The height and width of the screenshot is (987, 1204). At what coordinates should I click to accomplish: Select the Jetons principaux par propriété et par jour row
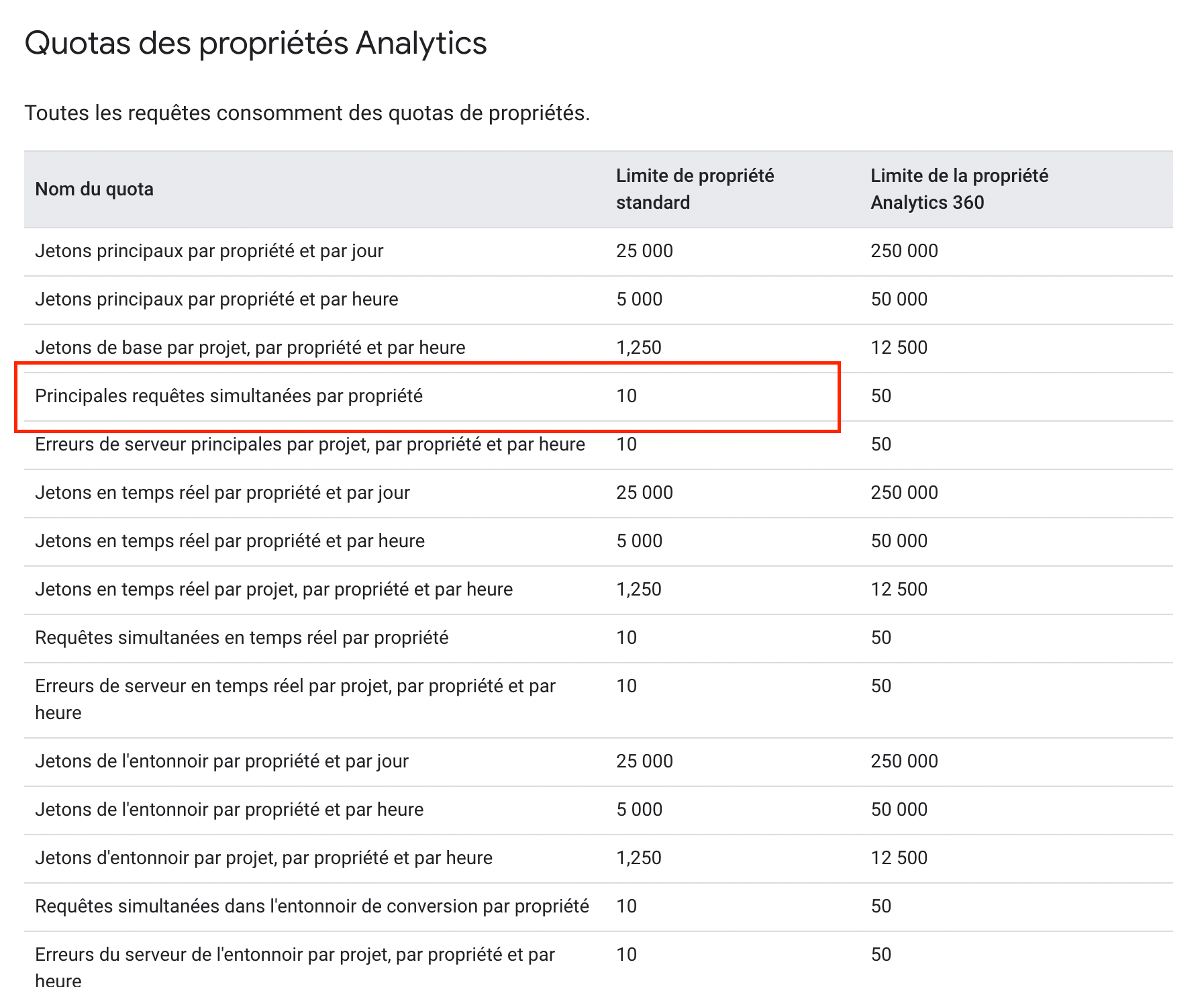click(209, 251)
